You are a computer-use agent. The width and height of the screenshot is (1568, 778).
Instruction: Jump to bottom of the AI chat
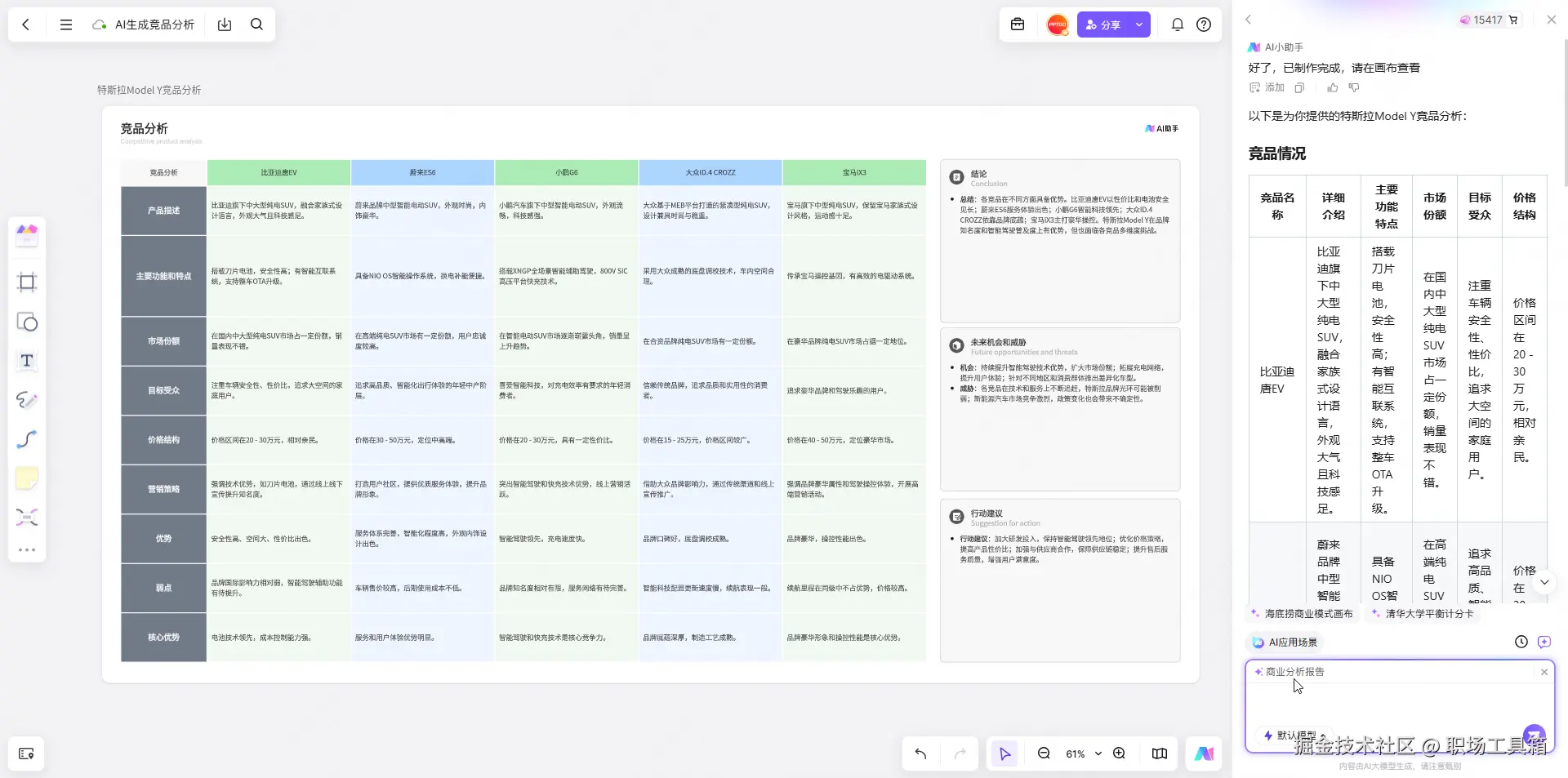click(x=1544, y=582)
